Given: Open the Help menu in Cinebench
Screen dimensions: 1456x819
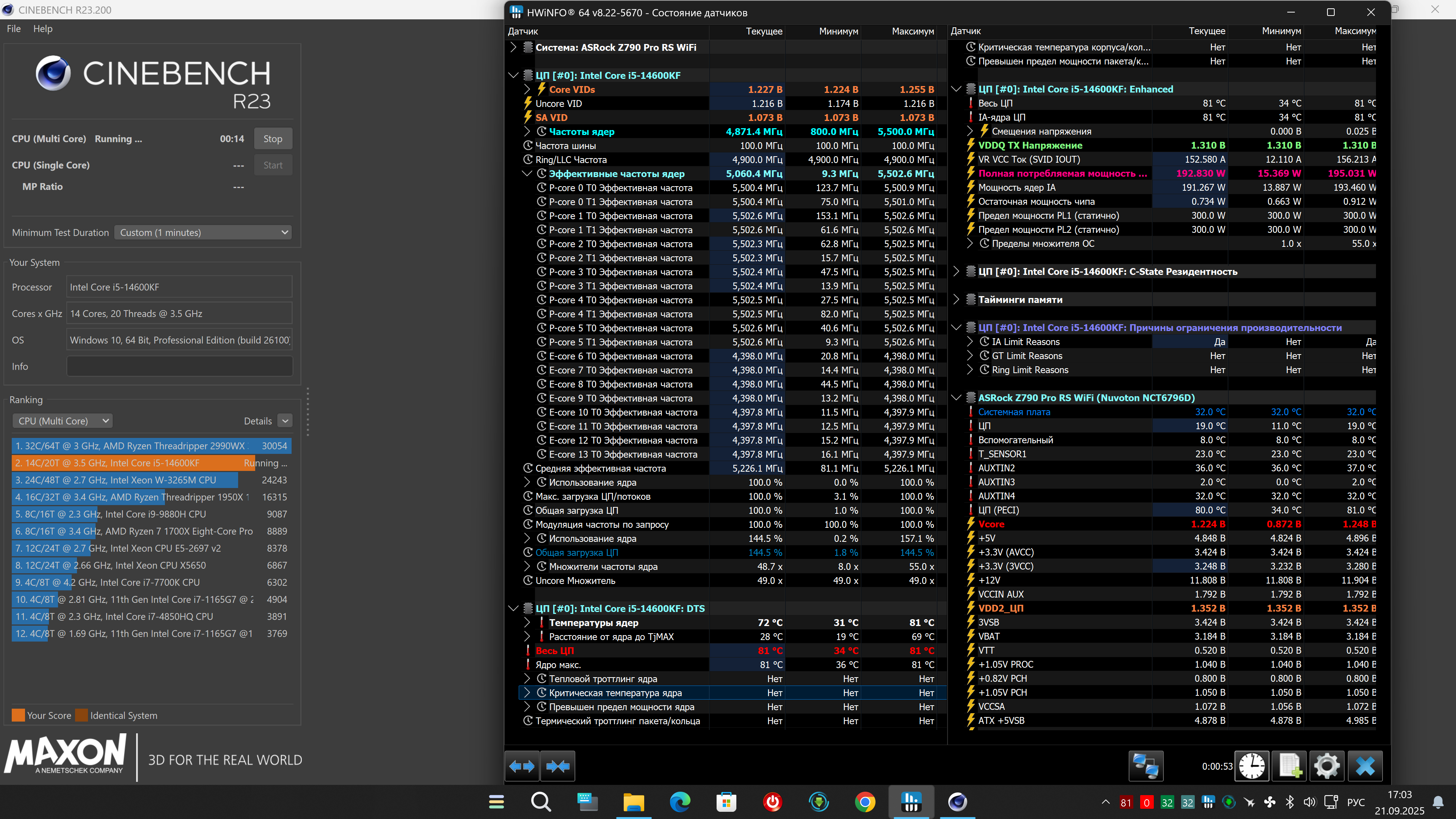Looking at the screenshot, I should click(42, 29).
